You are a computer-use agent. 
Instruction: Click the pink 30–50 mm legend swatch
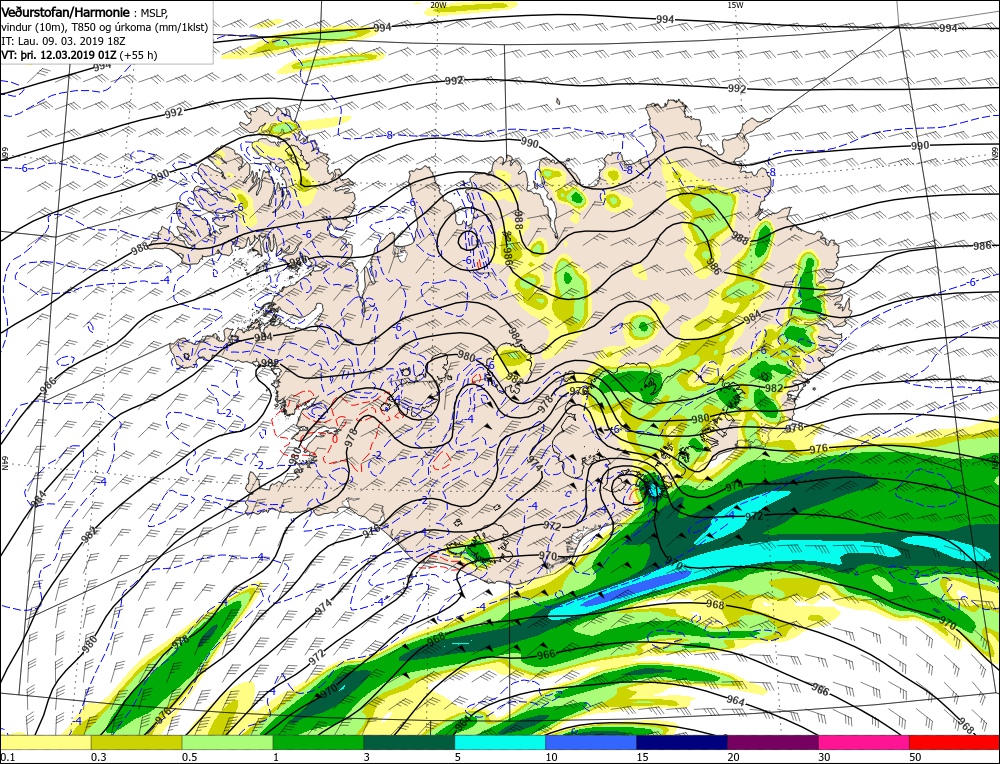pos(864,742)
